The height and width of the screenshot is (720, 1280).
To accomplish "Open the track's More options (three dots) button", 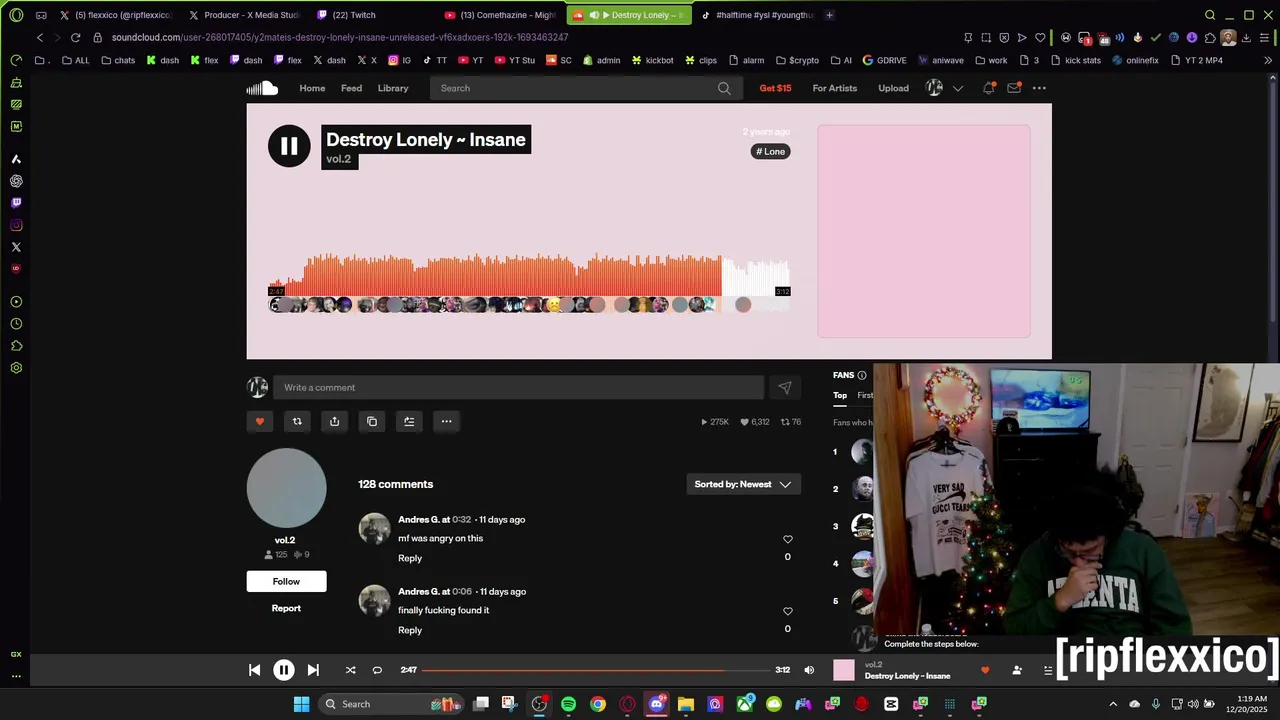I will pos(447,421).
